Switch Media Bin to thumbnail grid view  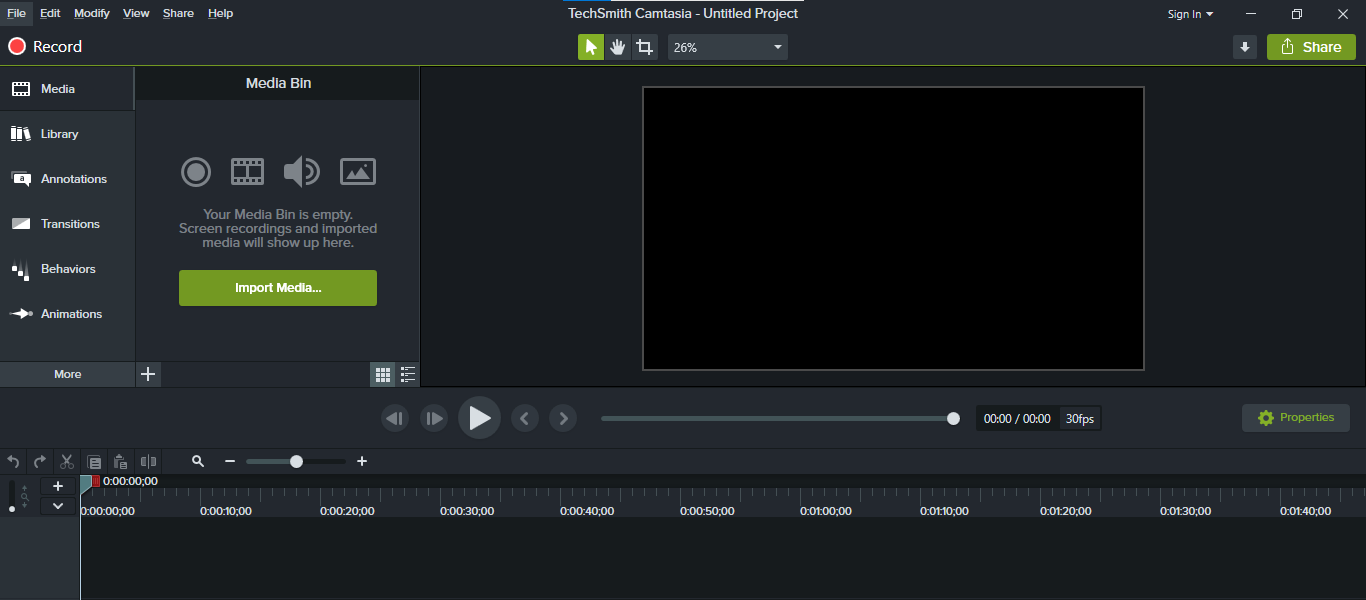[383, 375]
